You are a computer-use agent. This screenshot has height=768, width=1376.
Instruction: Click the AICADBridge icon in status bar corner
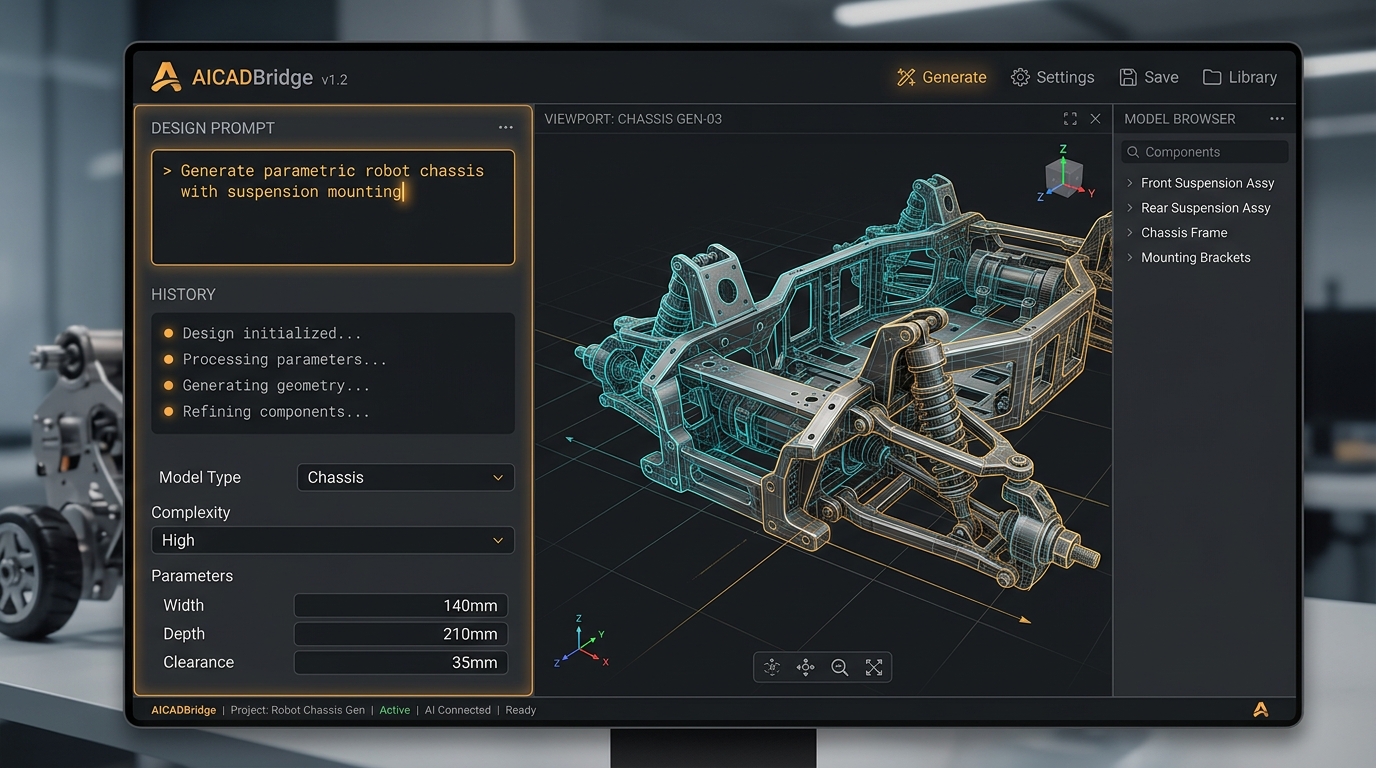pos(1260,709)
